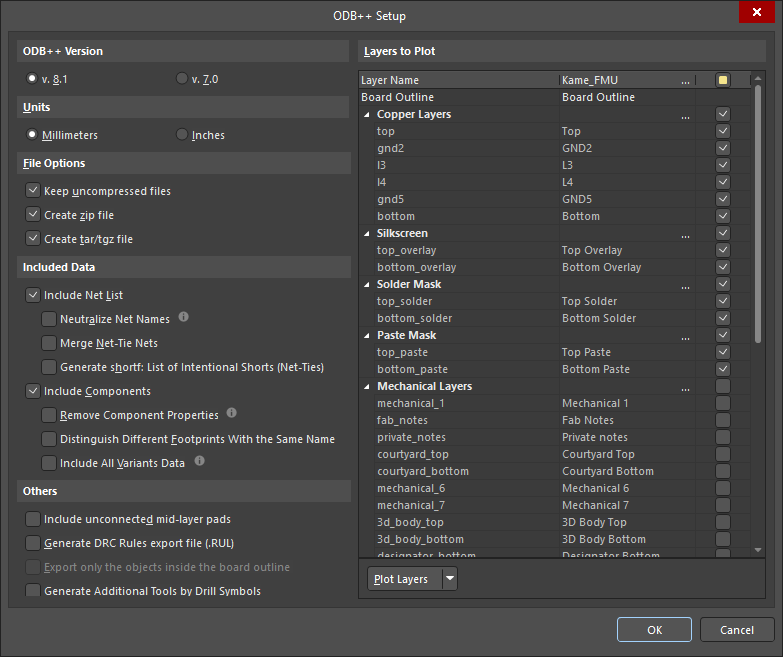
Task: Select ODB++ version 8.1
Action: 32,78
